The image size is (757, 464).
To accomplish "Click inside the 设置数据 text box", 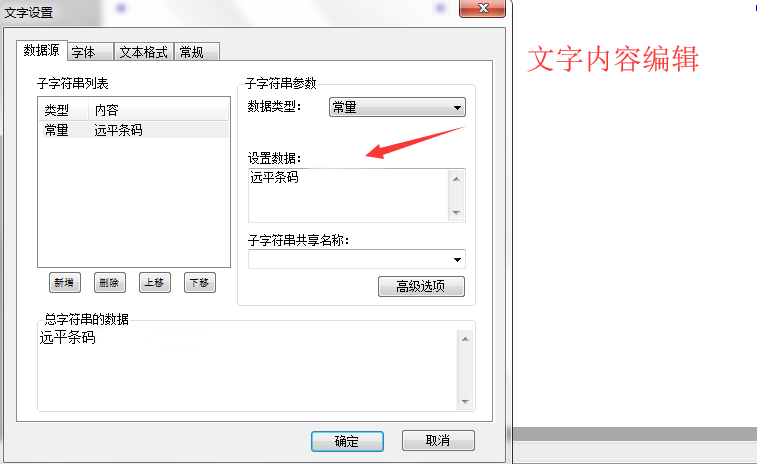I will coord(349,196).
